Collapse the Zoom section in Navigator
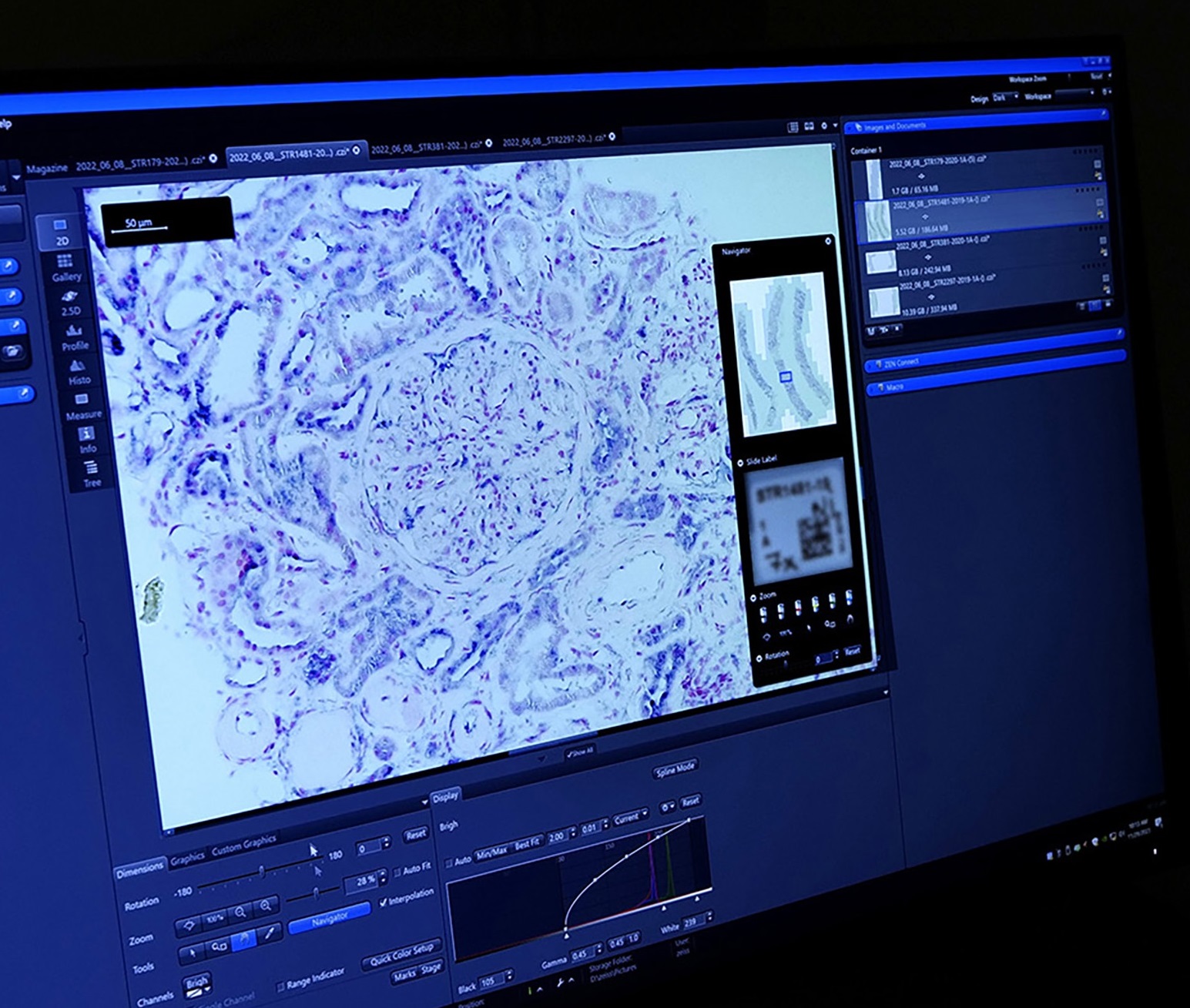1190x1008 pixels. tap(754, 598)
